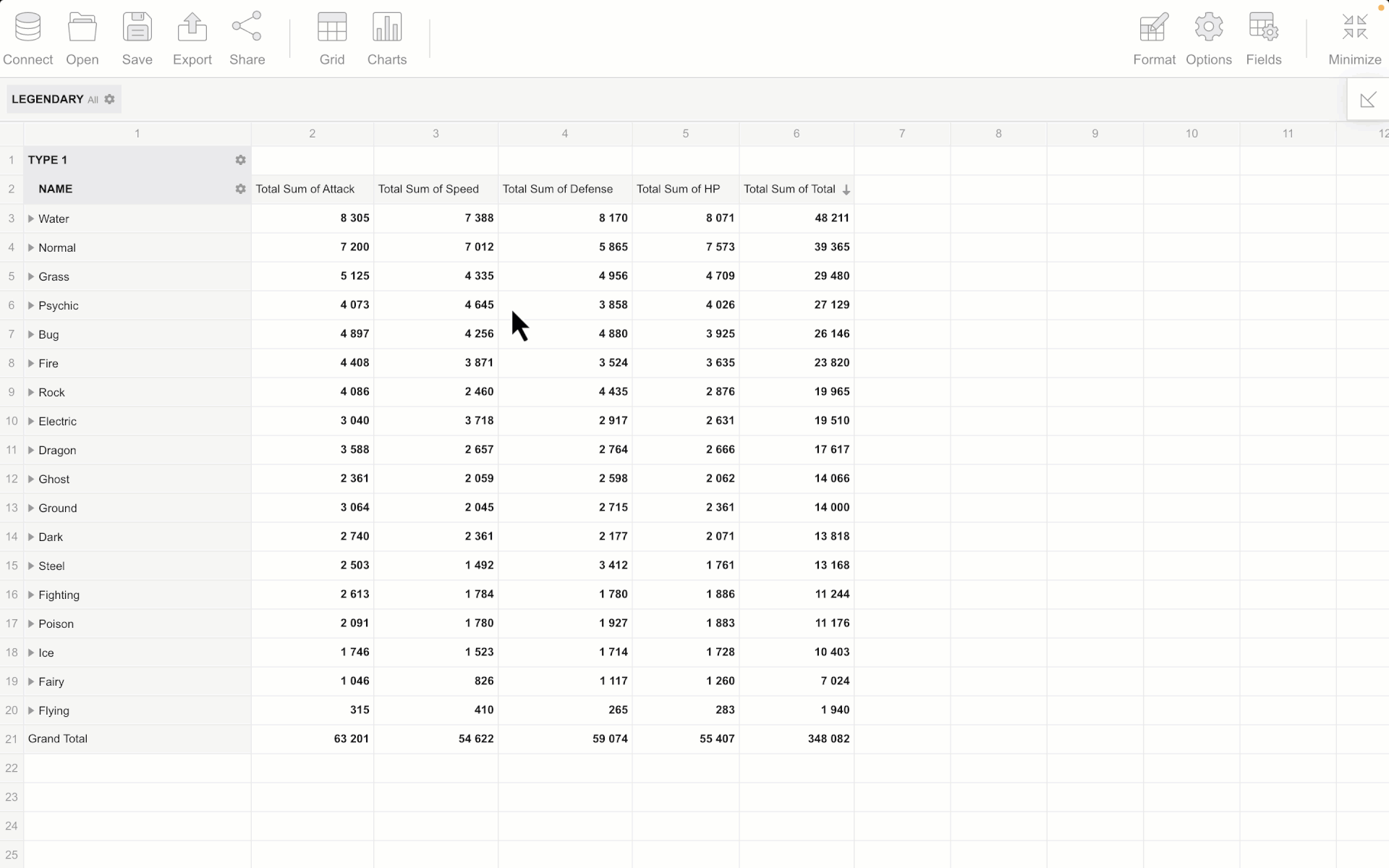Expand the Fairy row
This screenshot has width=1389, height=868.
pyautogui.click(x=31, y=681)
